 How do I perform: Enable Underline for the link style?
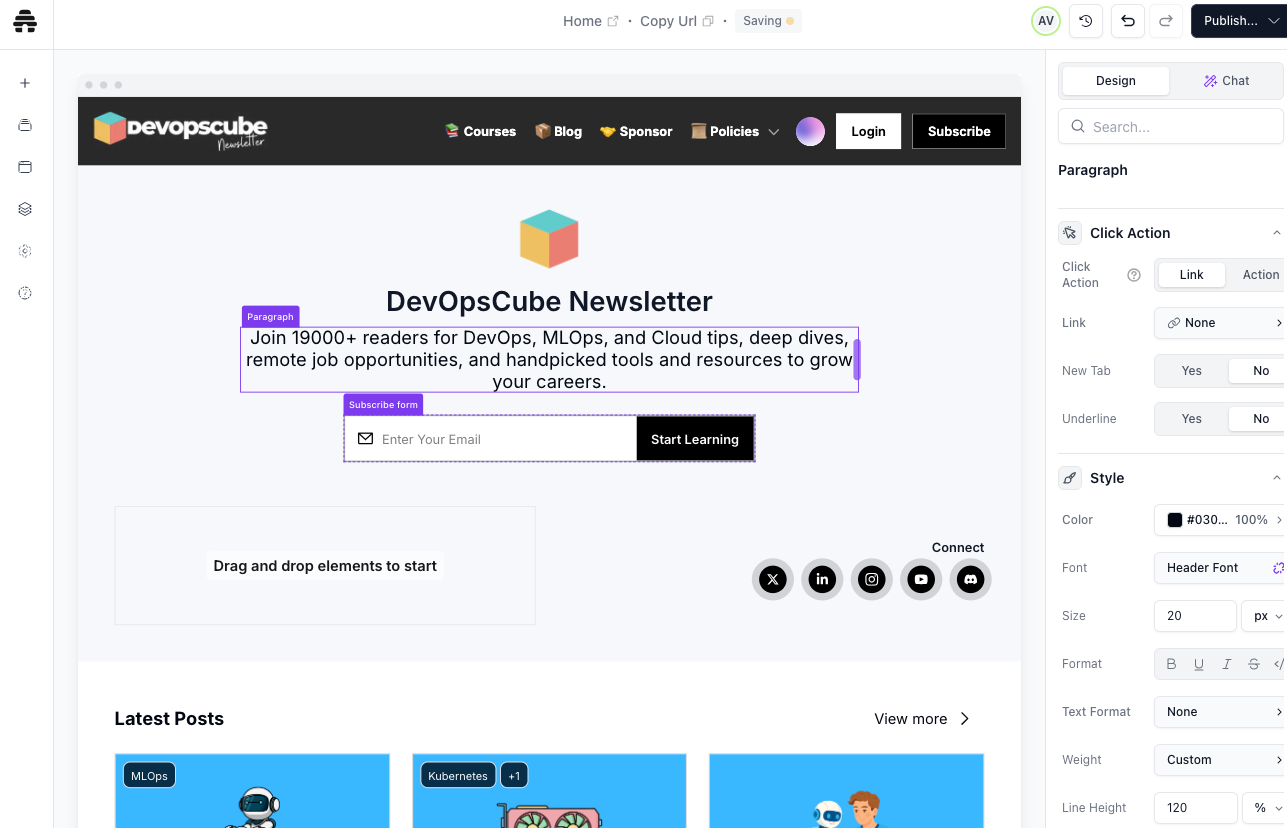[x=1191, y=418]
